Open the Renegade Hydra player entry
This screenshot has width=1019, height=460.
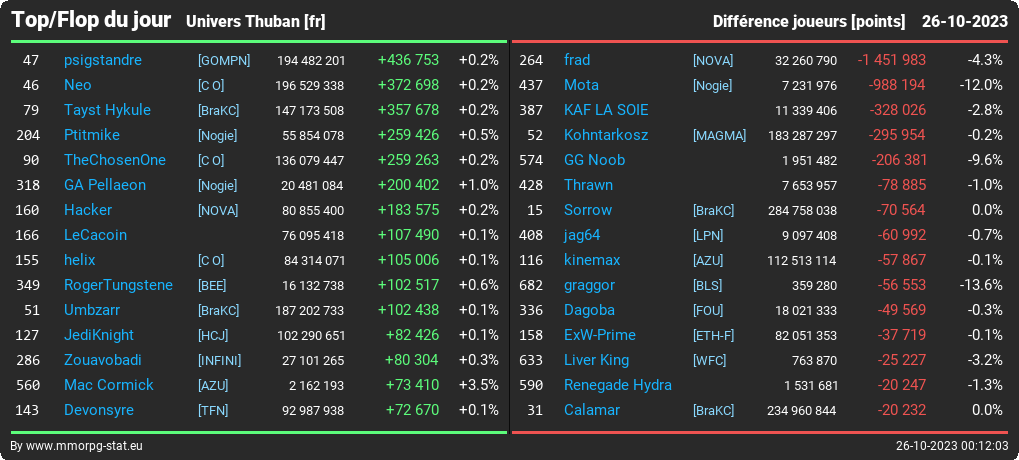pos(617,385)
